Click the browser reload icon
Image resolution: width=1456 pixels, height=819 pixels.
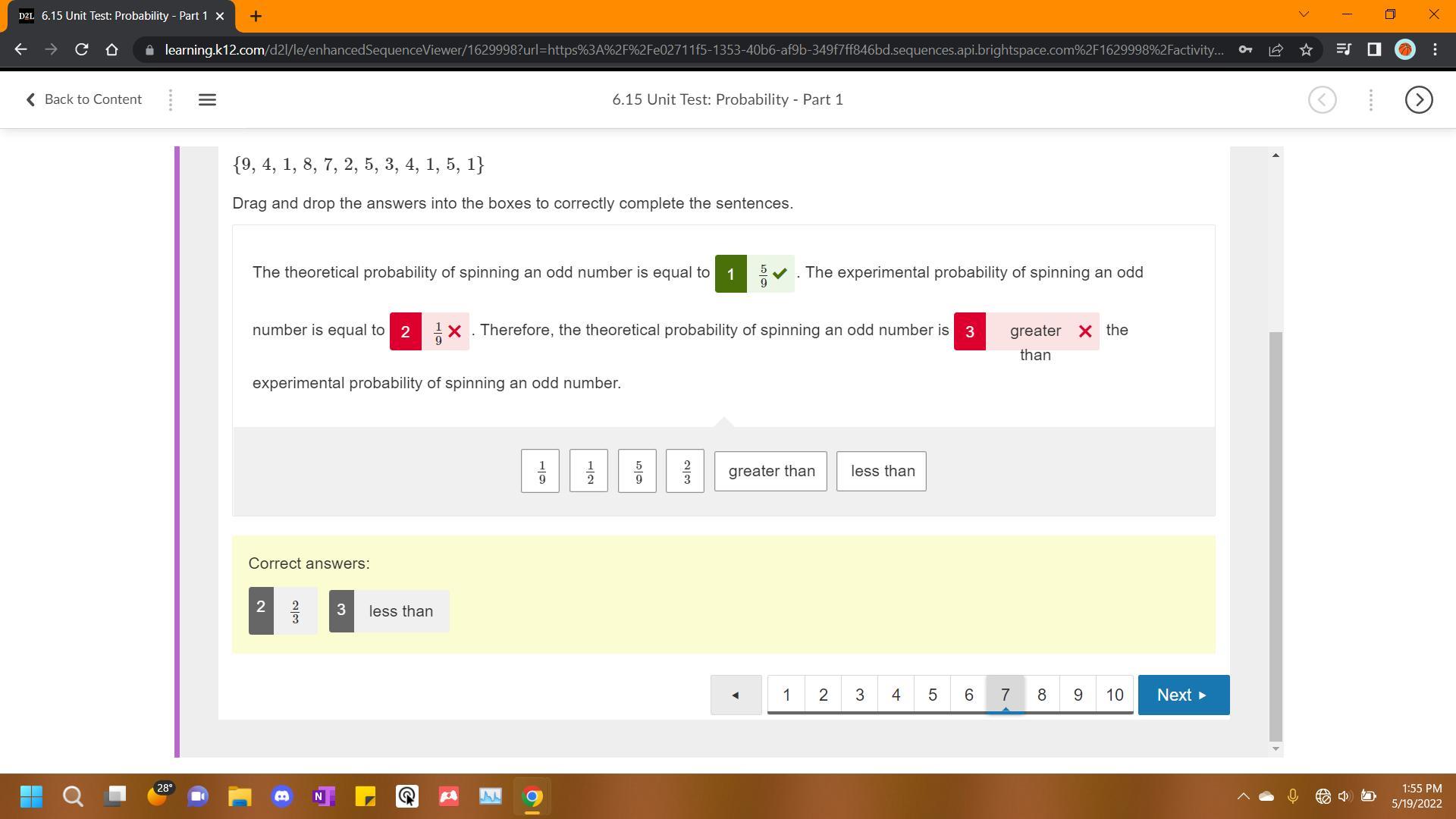(81, 50)
